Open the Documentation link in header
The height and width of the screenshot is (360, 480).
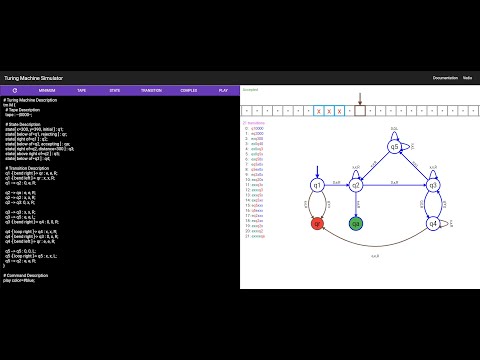(445, 78)
